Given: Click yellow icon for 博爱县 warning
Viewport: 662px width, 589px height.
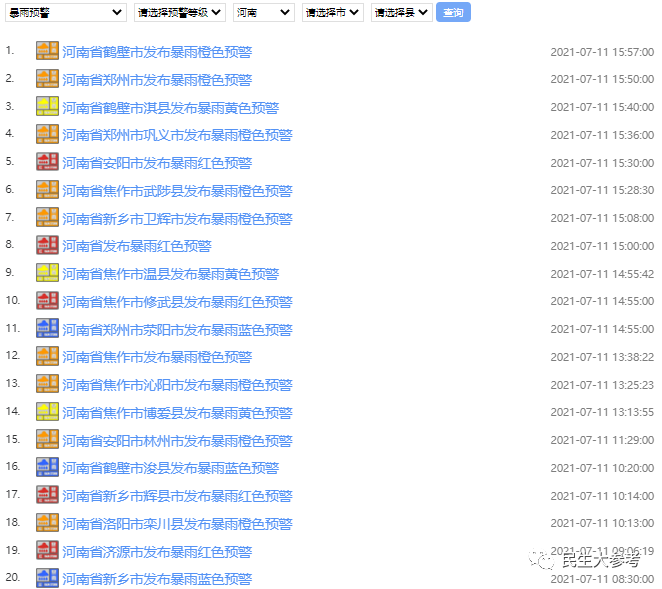Looking at the screenshot, I should 47,412.
